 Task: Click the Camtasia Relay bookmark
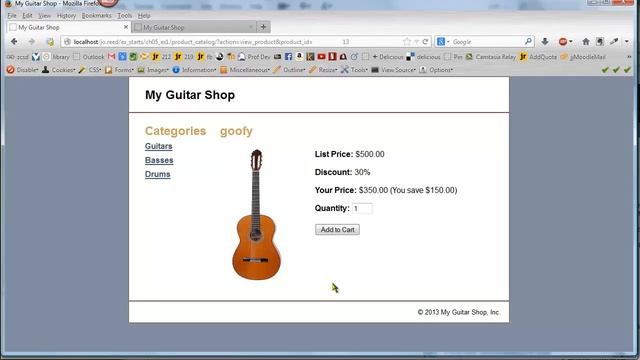pos(490,57)
